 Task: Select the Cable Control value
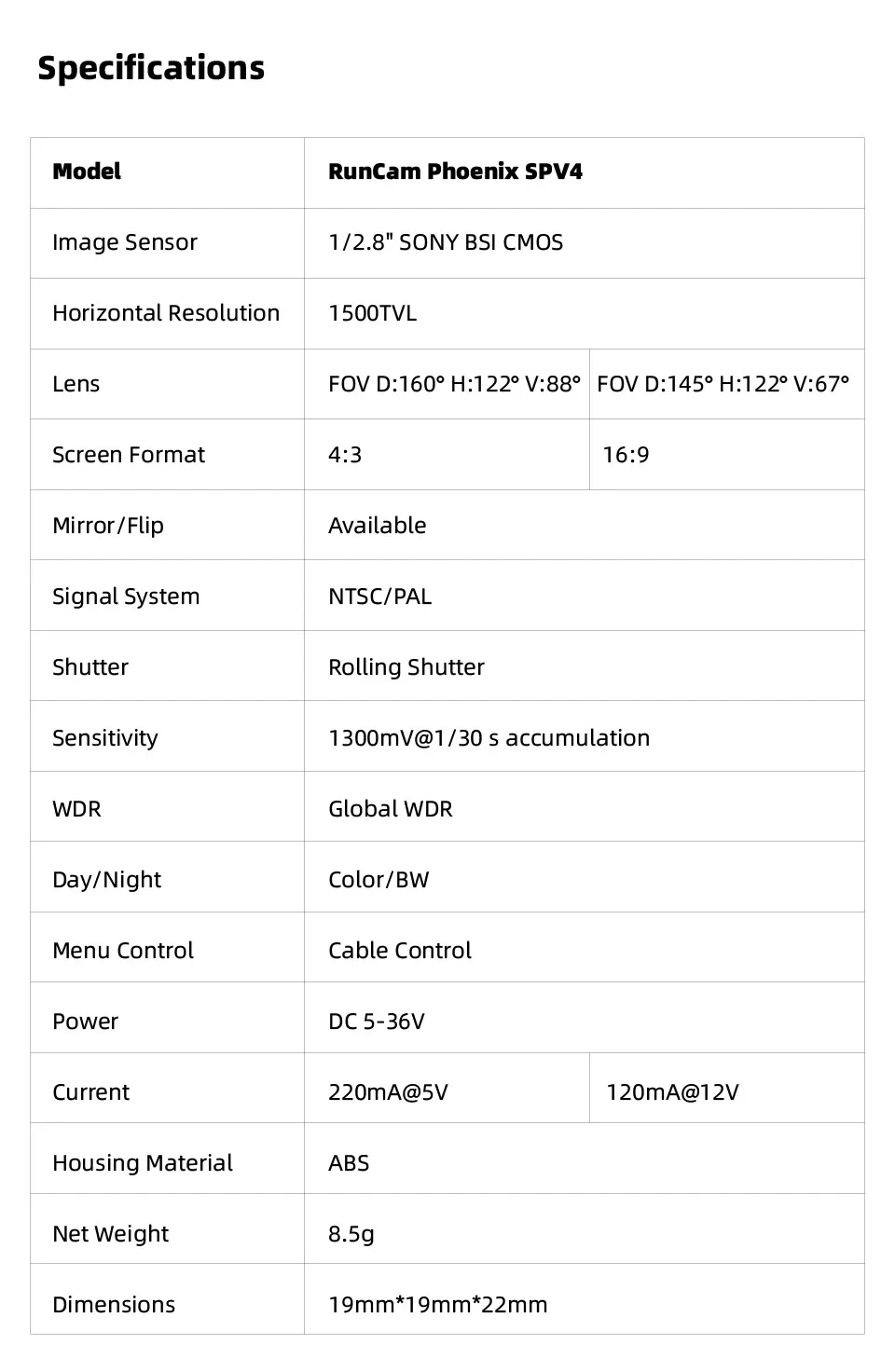400,951
